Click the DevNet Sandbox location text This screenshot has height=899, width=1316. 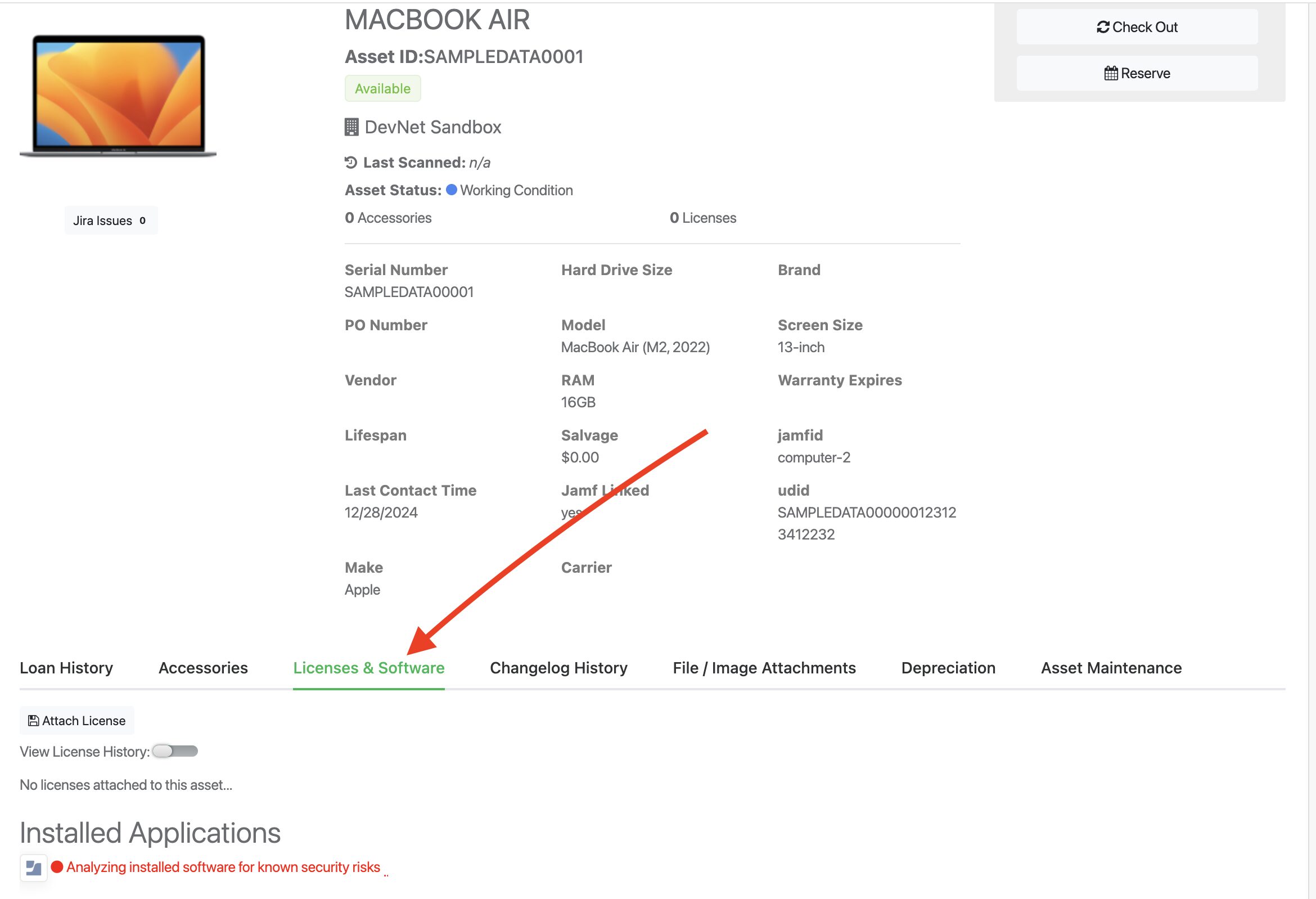432,127
